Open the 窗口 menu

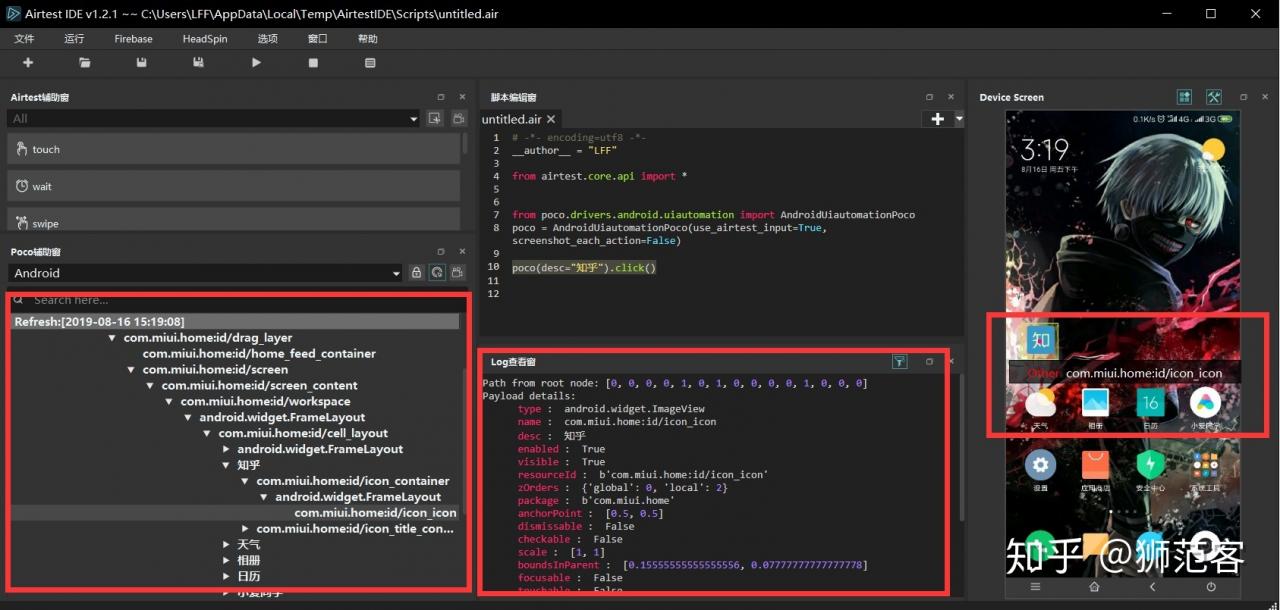pyautogui.click(x=318, y=39)
